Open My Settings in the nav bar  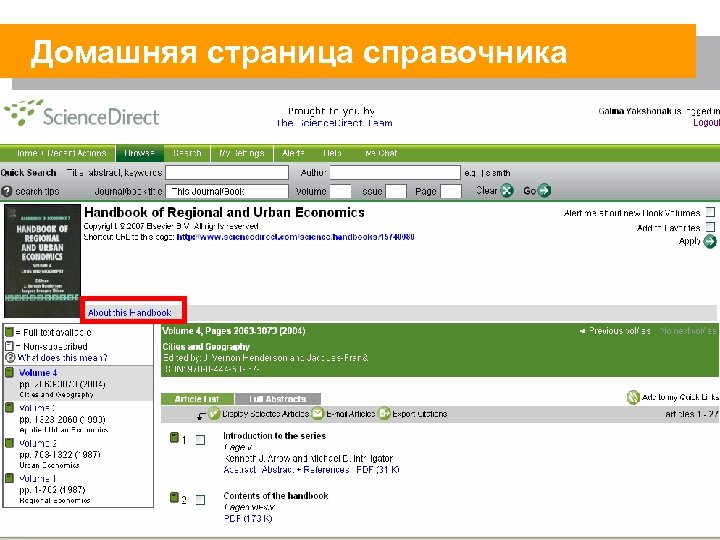pyautogui.click(x=242, y=153)
